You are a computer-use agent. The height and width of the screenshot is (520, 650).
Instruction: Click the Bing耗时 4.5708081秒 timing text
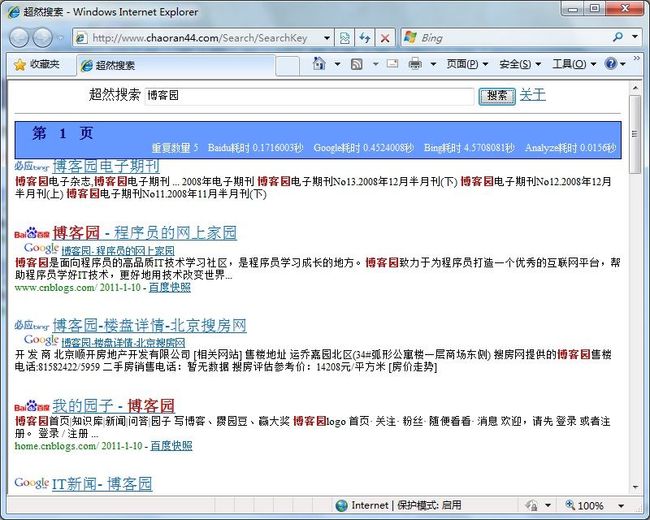pyautogui.click(x=469, y=148)
